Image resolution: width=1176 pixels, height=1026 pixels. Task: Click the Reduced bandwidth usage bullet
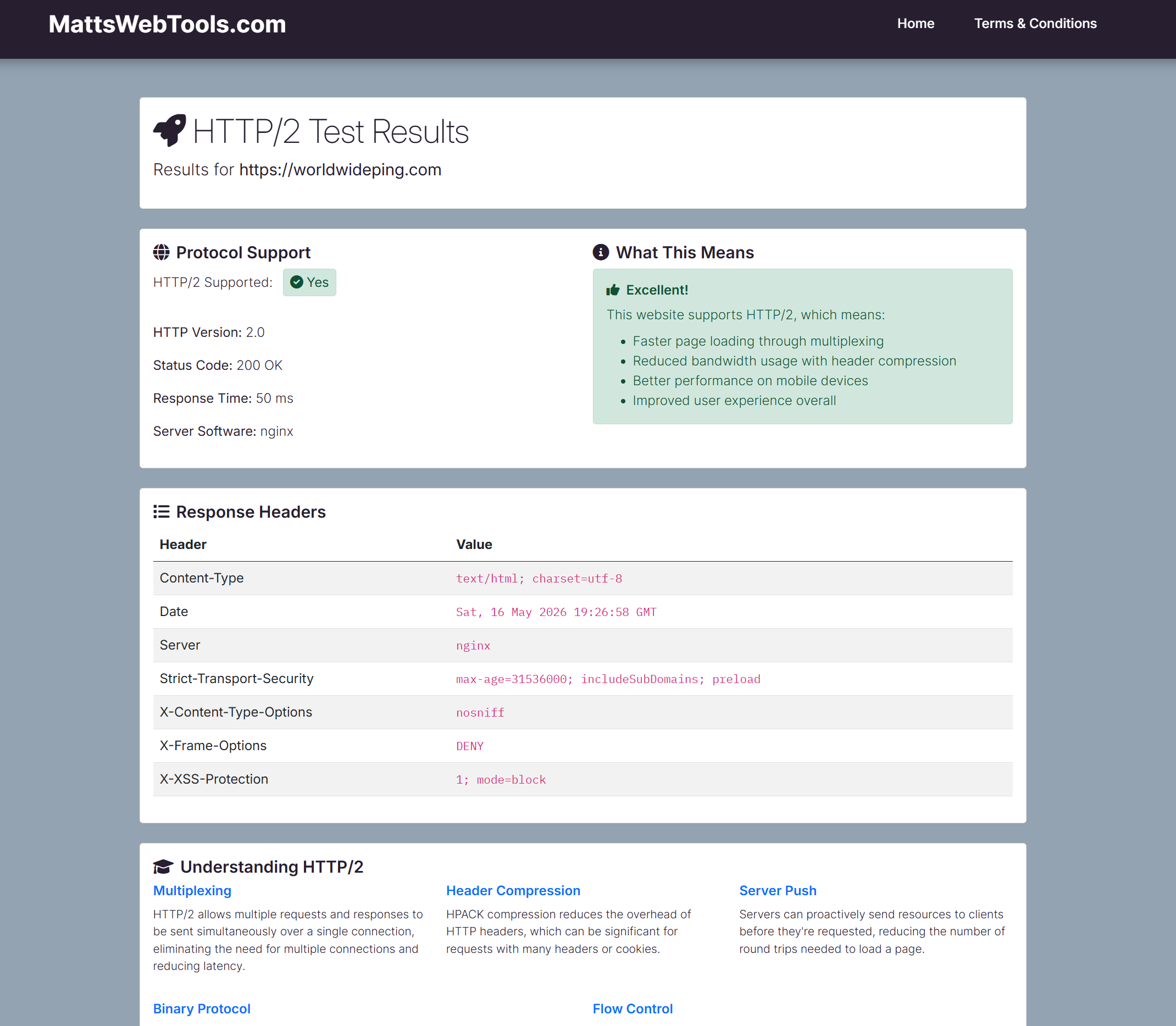pyautogui.click(x=794, y=361)
